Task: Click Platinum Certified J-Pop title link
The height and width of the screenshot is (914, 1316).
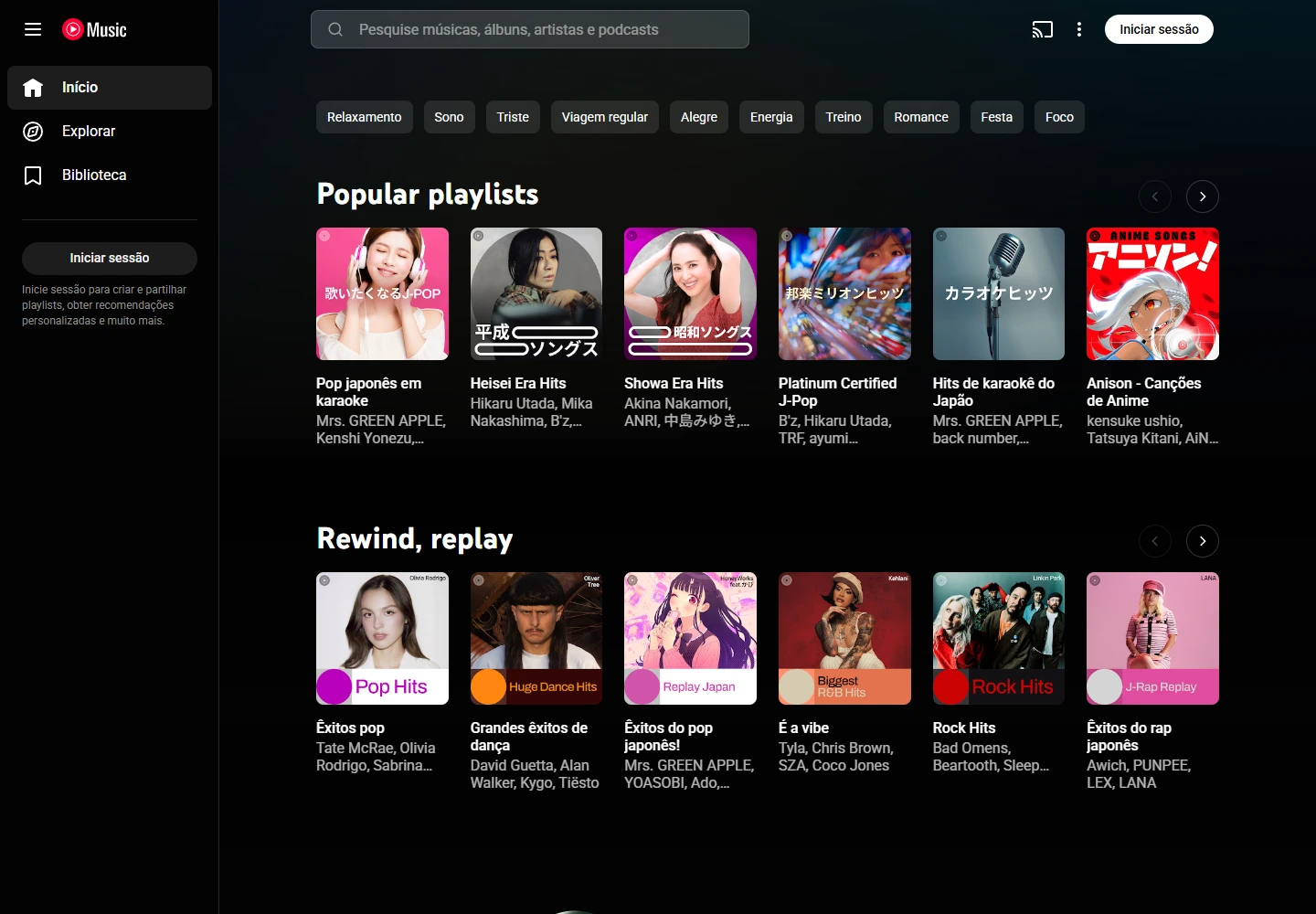Action: [x=837, y=392]
